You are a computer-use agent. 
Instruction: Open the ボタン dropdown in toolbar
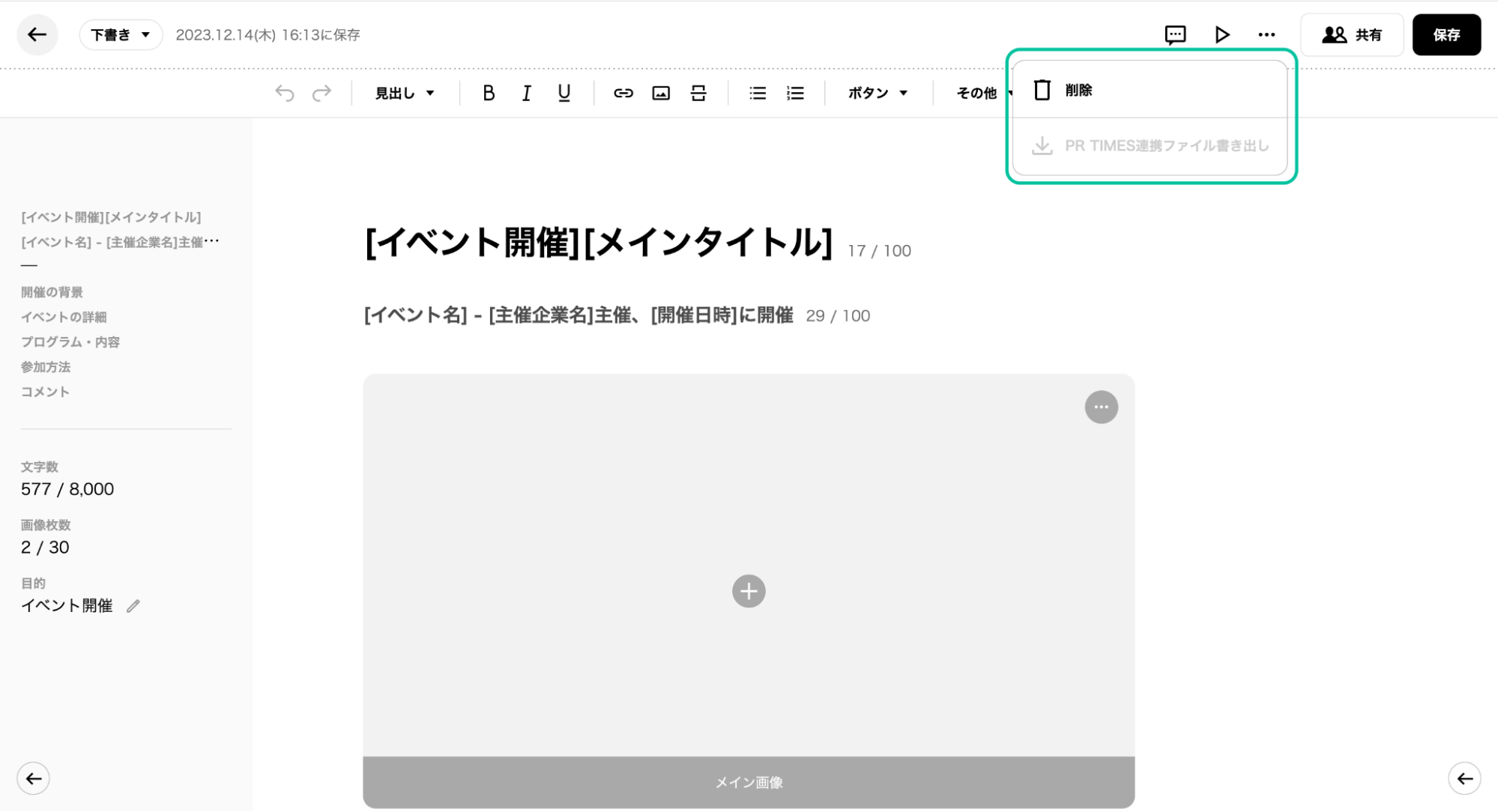click(878, 93)
